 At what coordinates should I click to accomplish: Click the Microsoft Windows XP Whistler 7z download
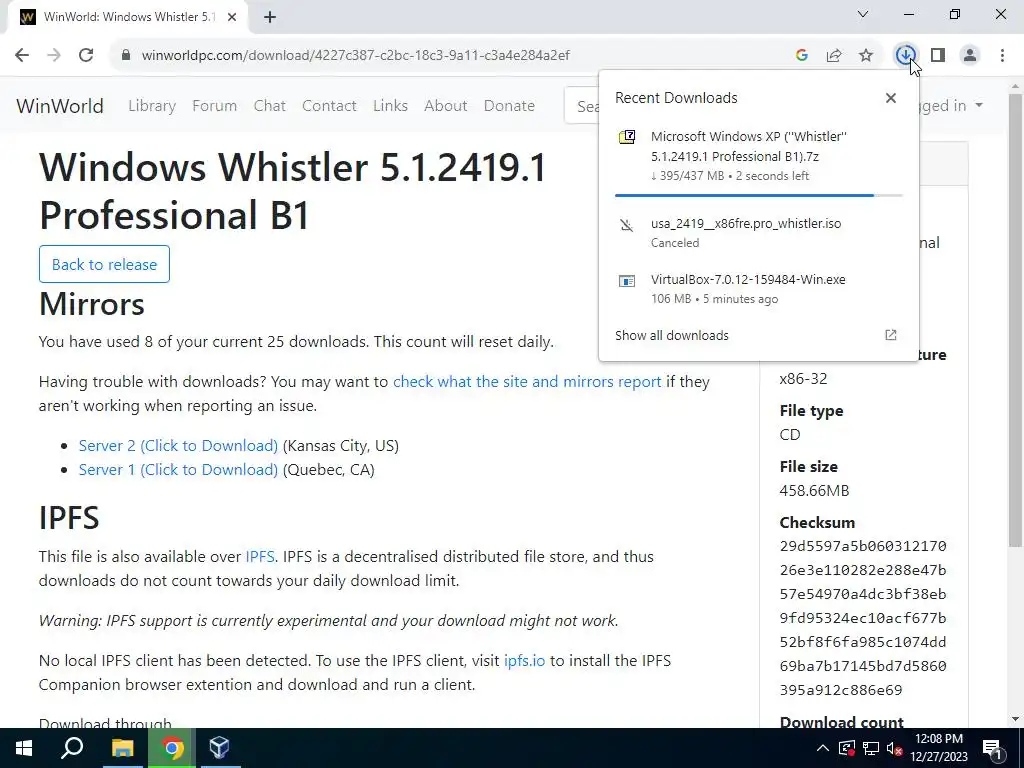[758, 155]
